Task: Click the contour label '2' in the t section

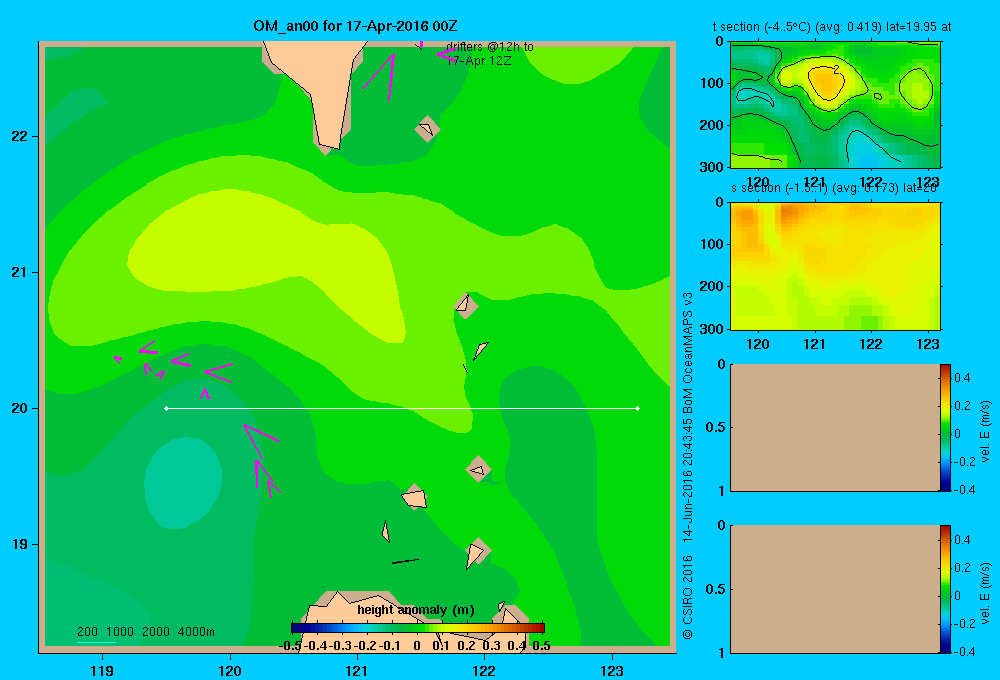Action: pos(836,69)
